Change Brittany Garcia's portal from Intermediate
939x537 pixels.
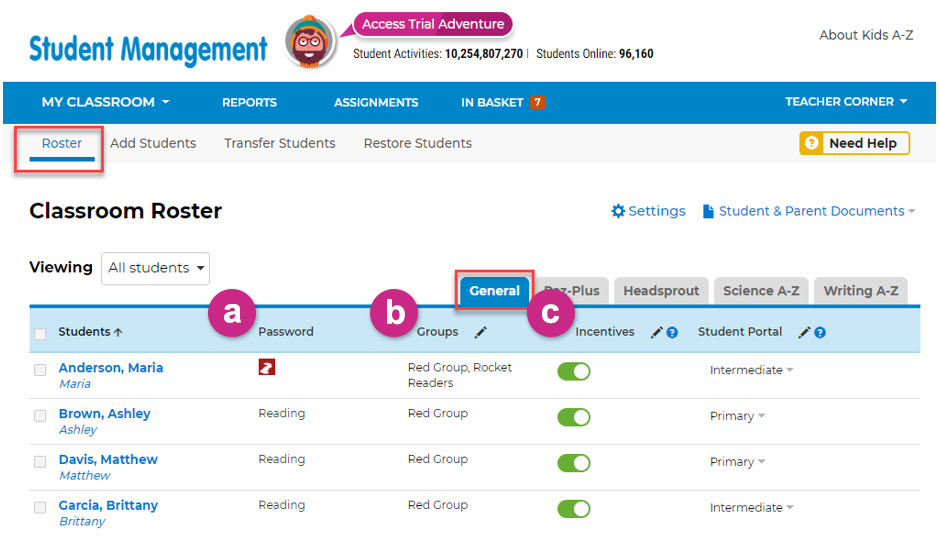tap(752, 508)
